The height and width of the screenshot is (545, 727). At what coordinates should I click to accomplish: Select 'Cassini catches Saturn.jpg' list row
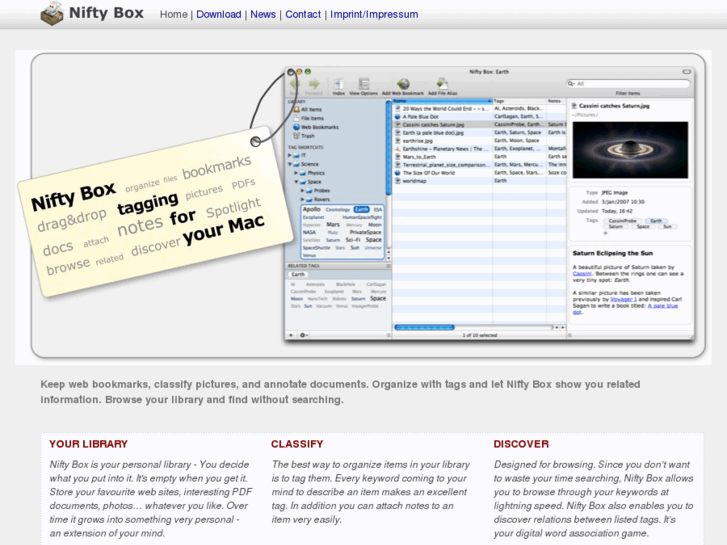tap(479, 124)
